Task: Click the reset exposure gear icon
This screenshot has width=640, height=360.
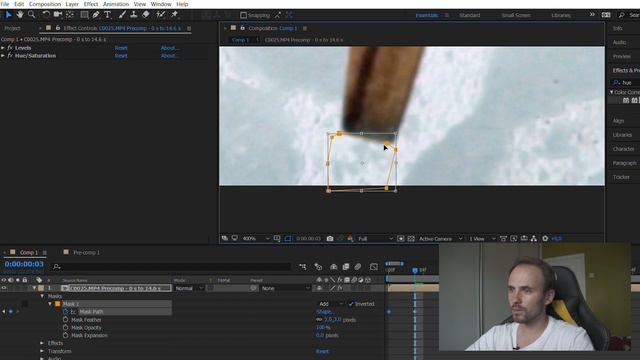Action: point(545,238)
